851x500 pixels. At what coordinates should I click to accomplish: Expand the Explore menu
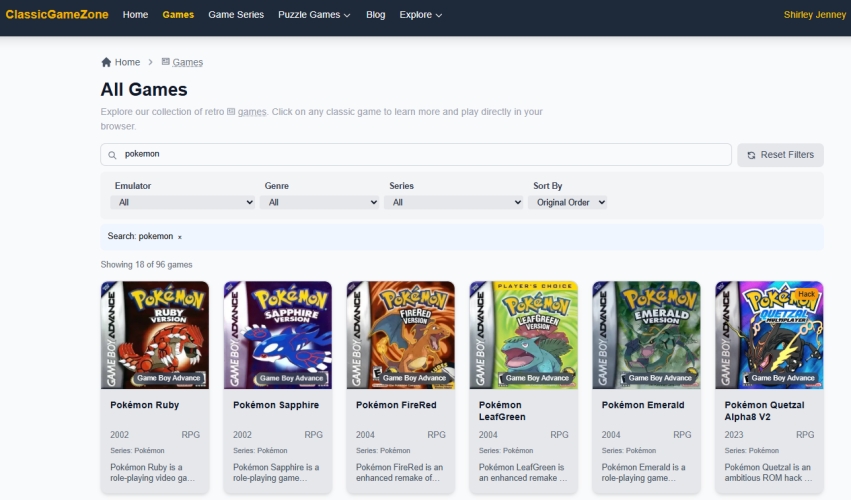tap(421, 15)
